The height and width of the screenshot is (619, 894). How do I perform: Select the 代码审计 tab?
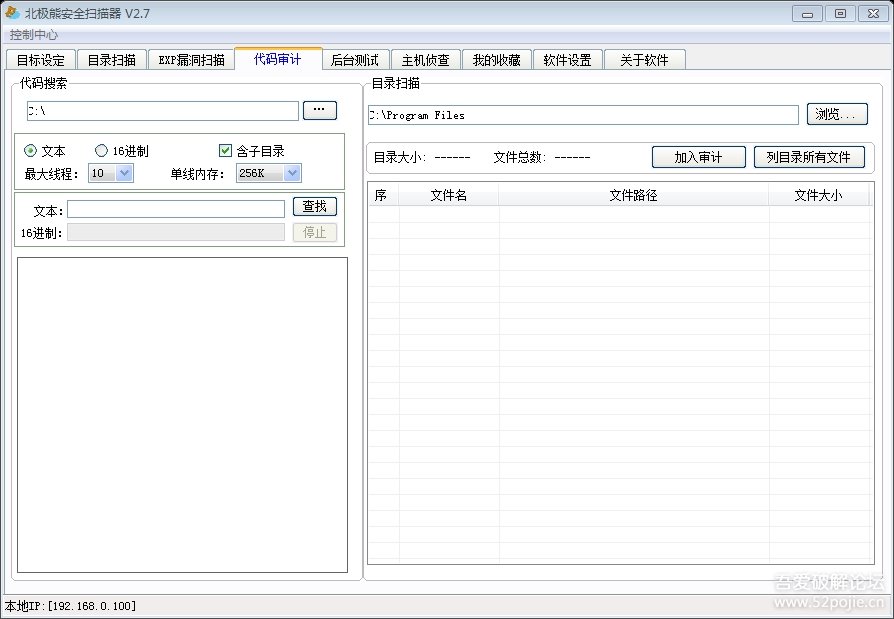coord(278,59)
